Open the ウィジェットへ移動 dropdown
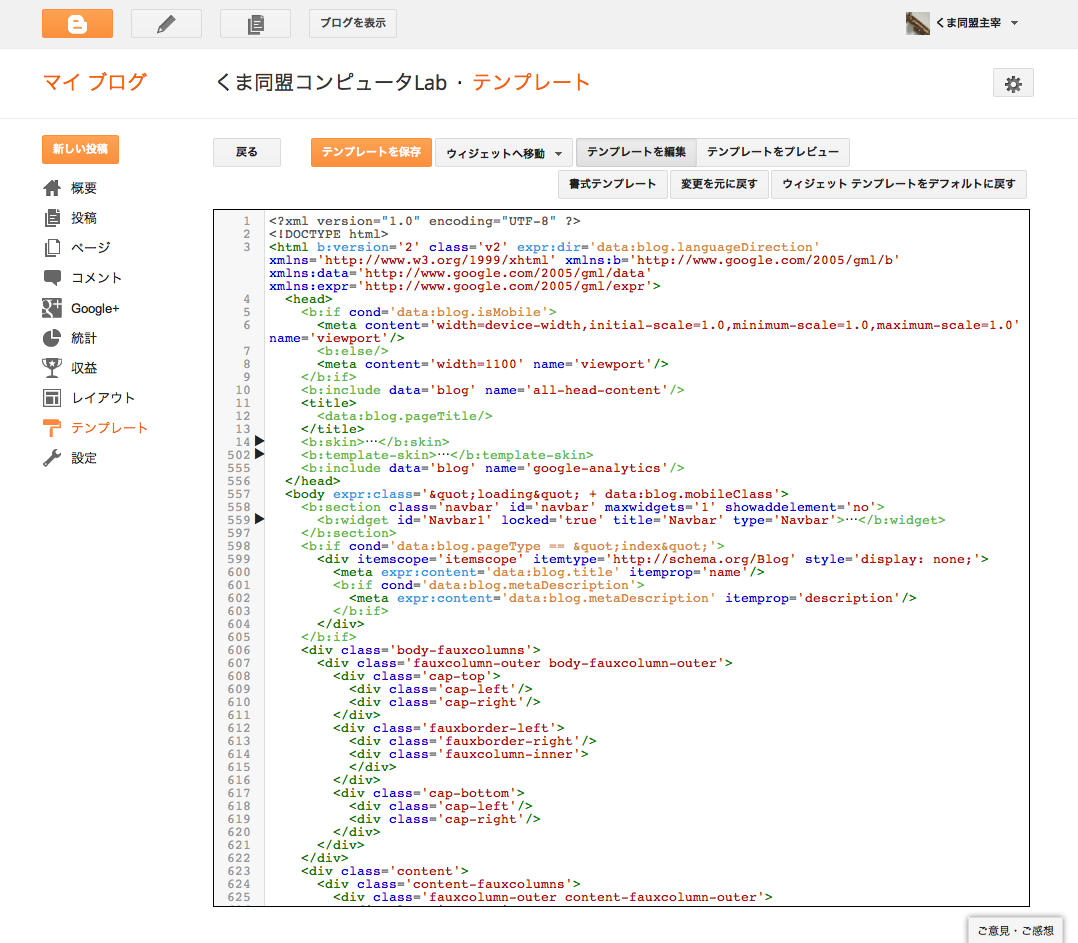This screenshot has height=943, width=1078. click(x=503, y=153)
